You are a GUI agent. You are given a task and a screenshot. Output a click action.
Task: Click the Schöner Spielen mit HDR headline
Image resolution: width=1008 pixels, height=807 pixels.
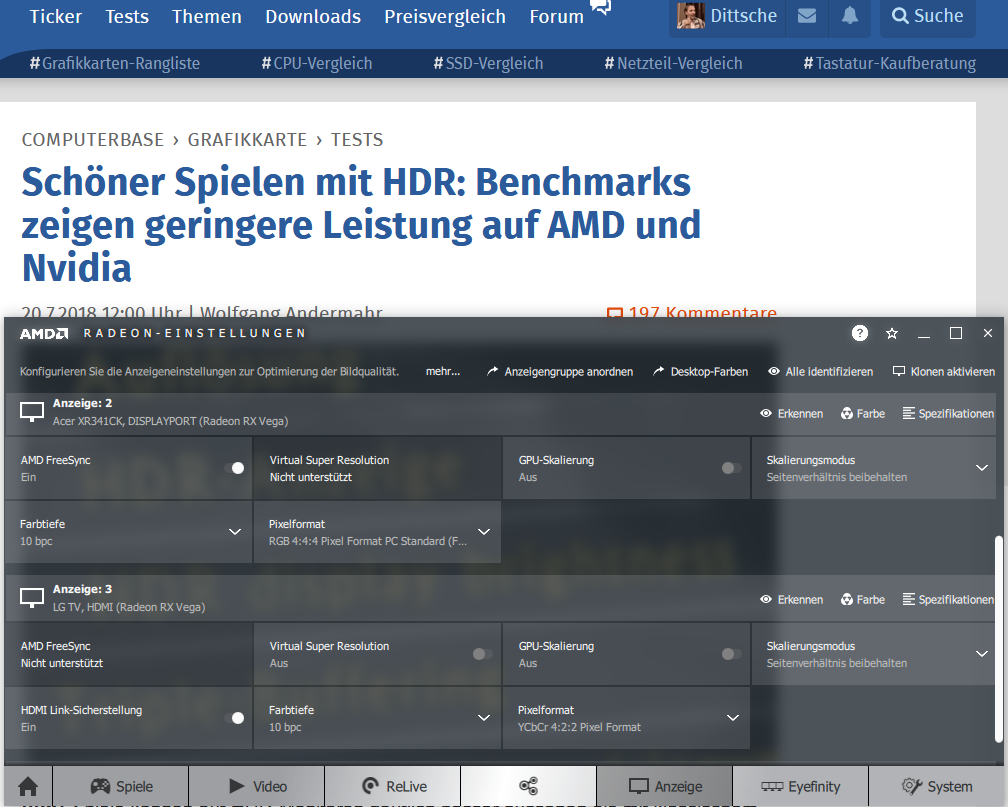[361, 224]
